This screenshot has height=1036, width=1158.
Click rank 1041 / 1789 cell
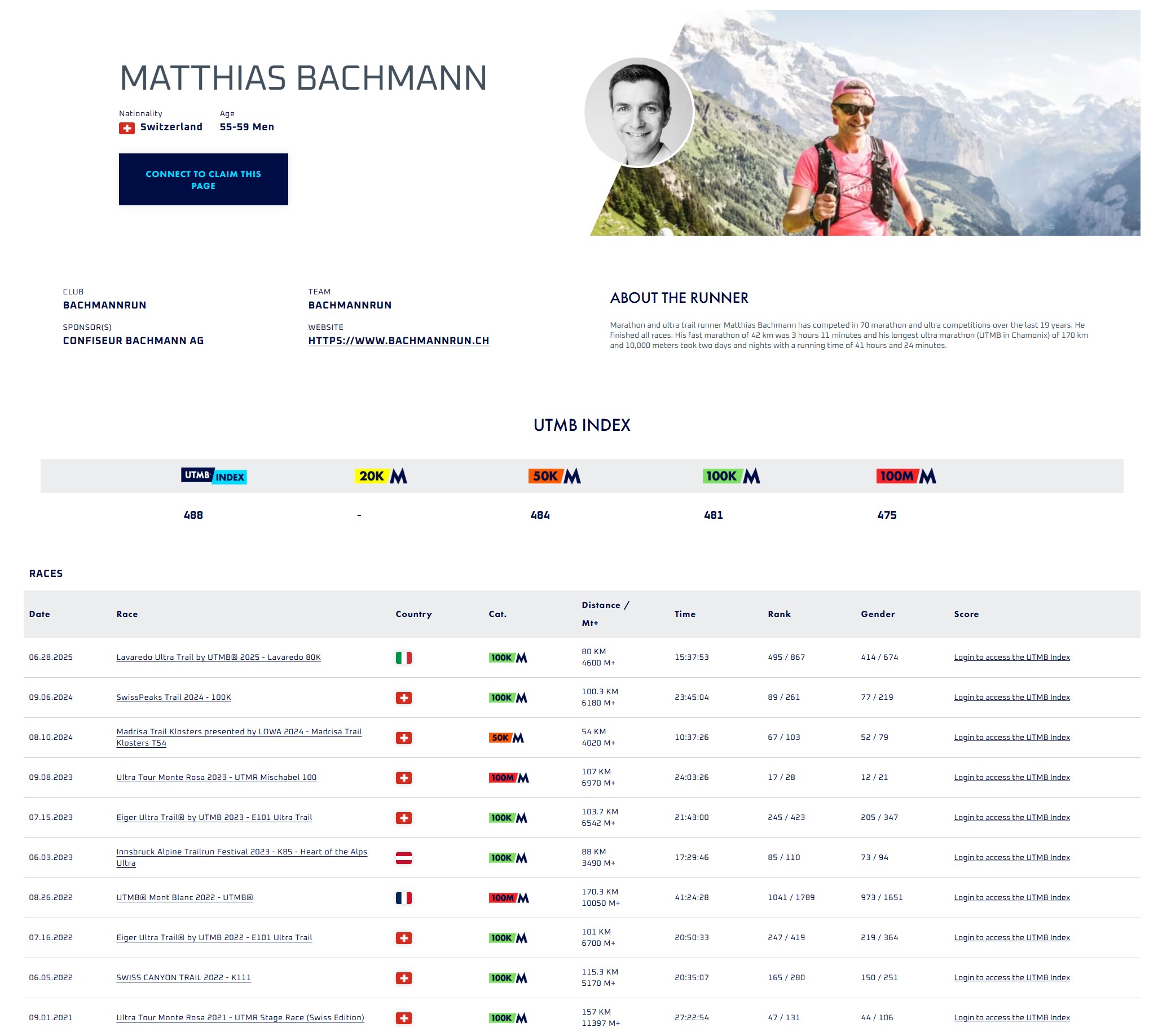tap(791, 898)
